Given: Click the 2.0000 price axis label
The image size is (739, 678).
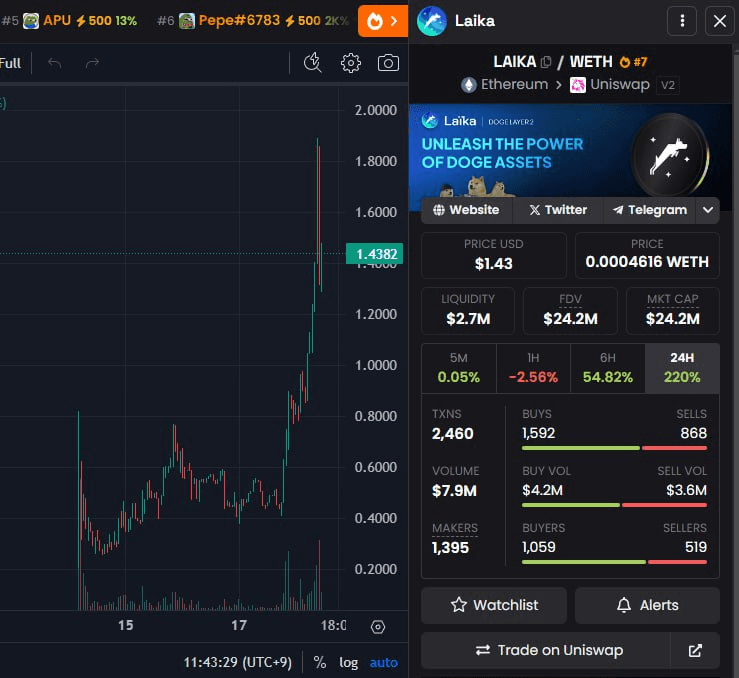Looking at the screenshot, I should (376, 110).
